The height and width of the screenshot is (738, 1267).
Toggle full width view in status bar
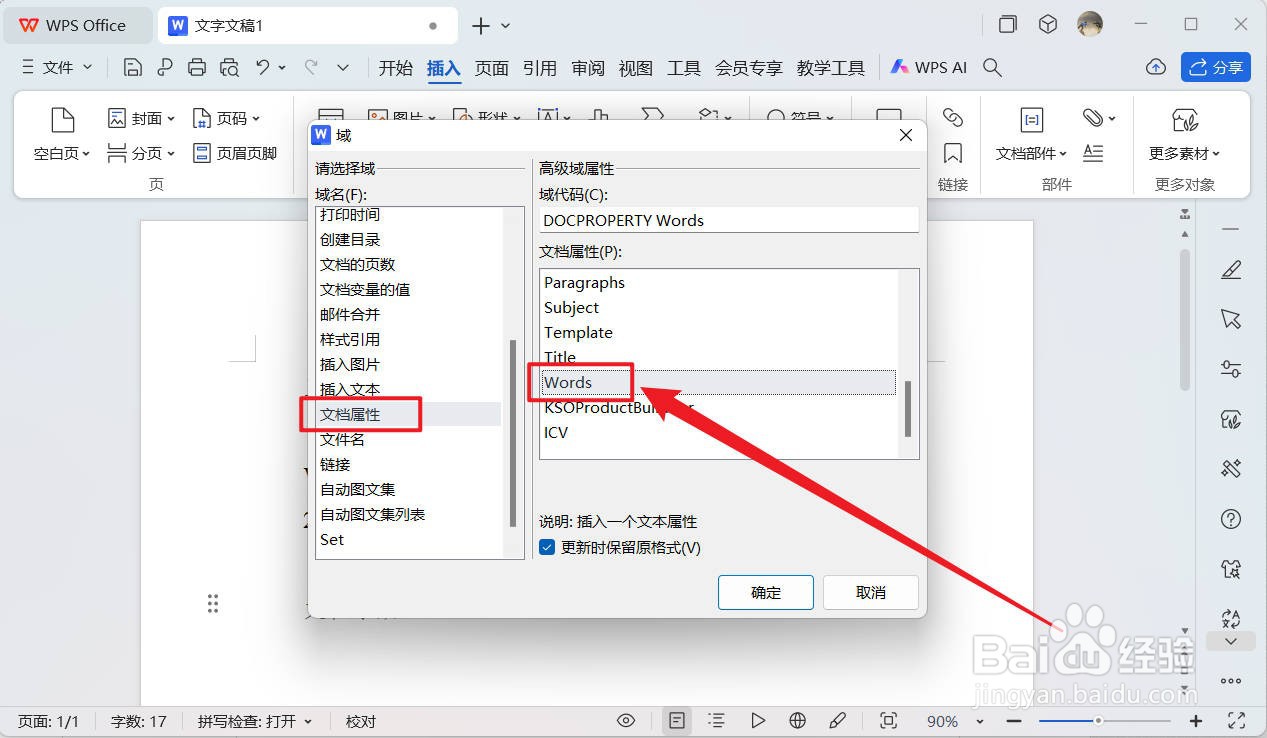coord(888,720)
